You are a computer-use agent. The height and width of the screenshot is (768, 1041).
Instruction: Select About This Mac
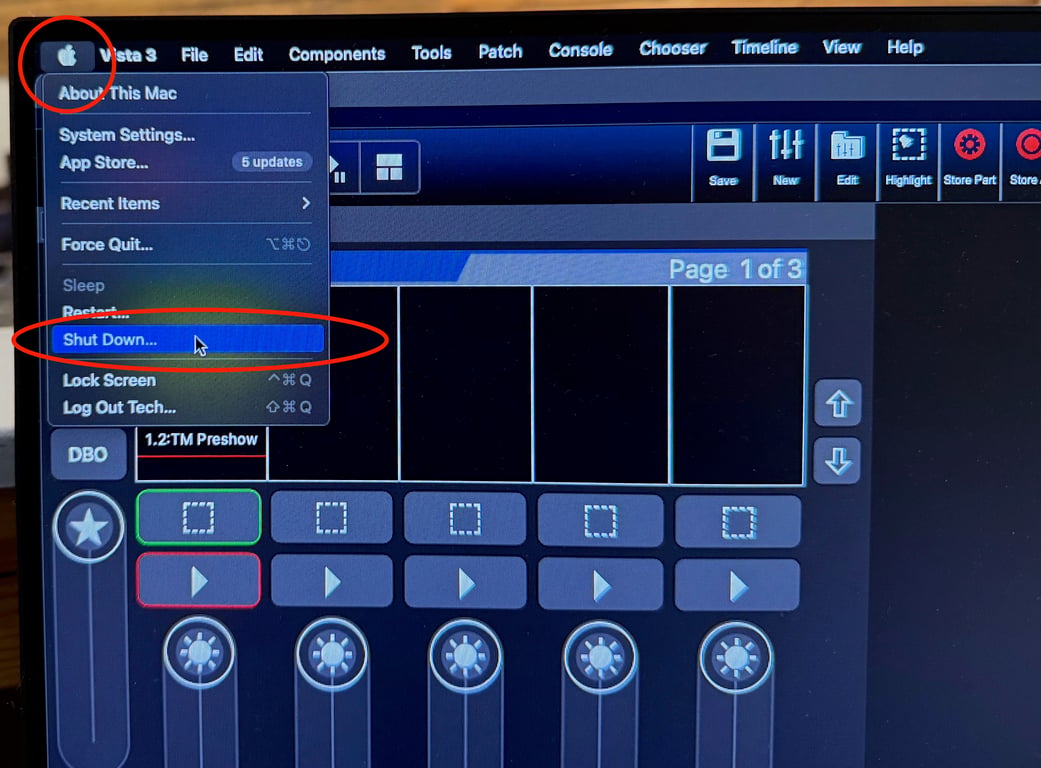118,93
